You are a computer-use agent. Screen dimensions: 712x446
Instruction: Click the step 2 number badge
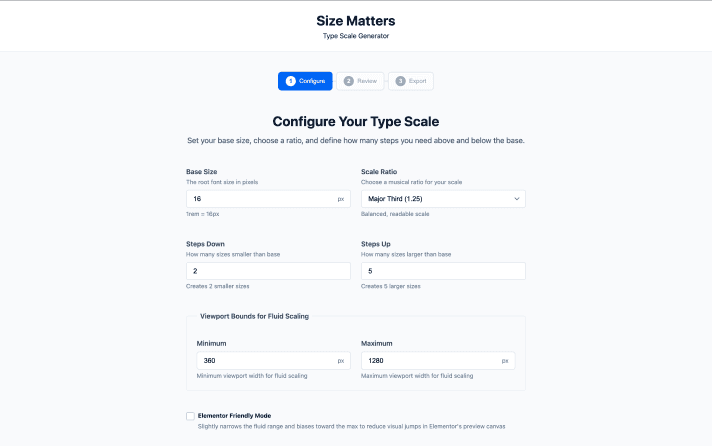tap(348, 81)
